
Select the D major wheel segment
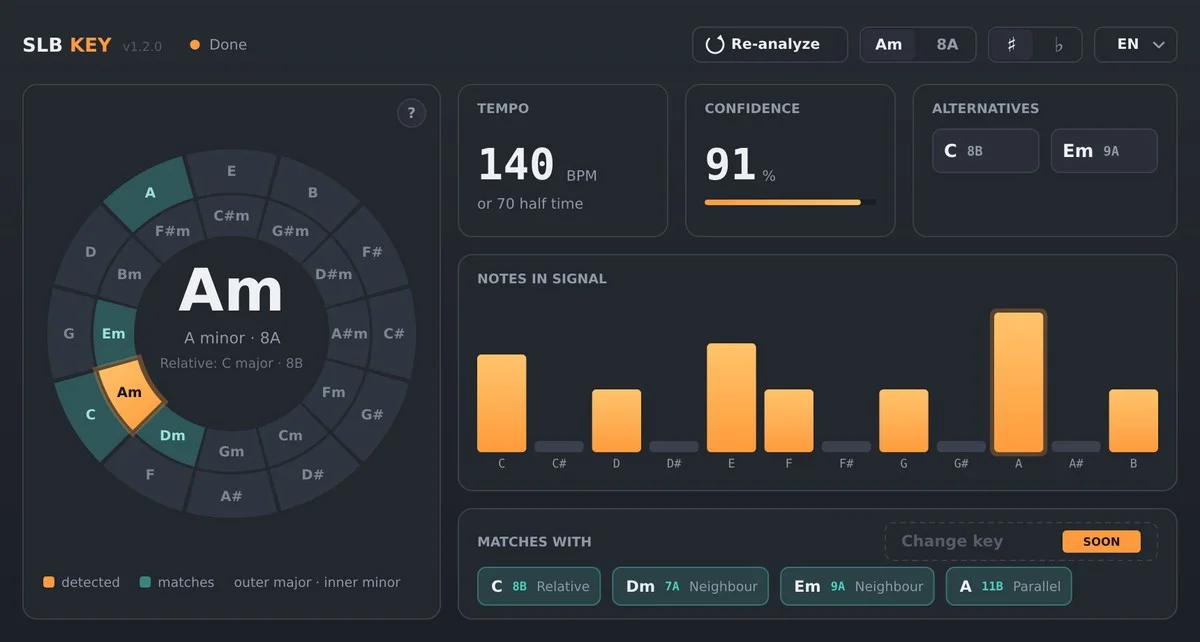[90, 252]
